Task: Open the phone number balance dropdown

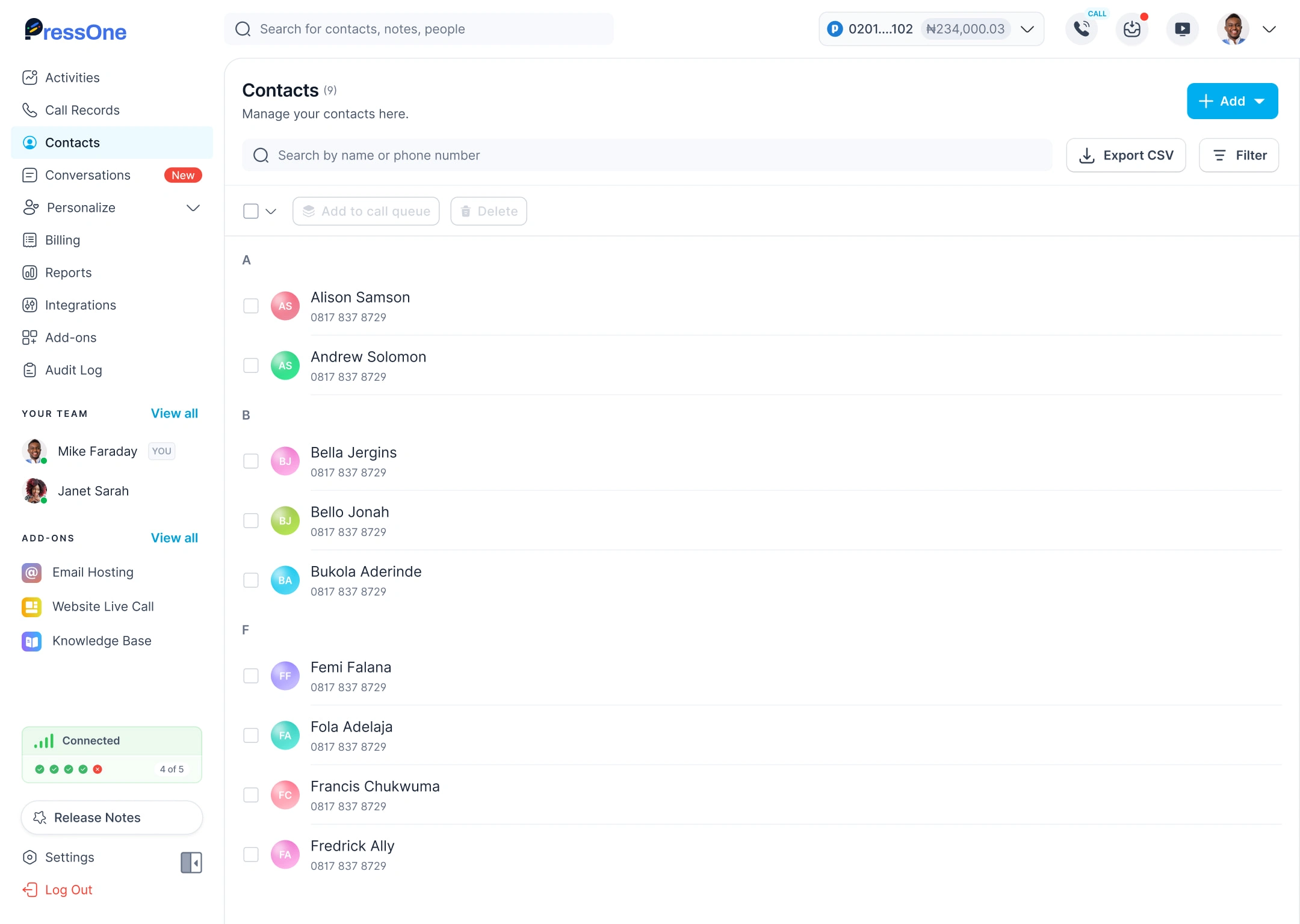Action: pos(1027,29)
